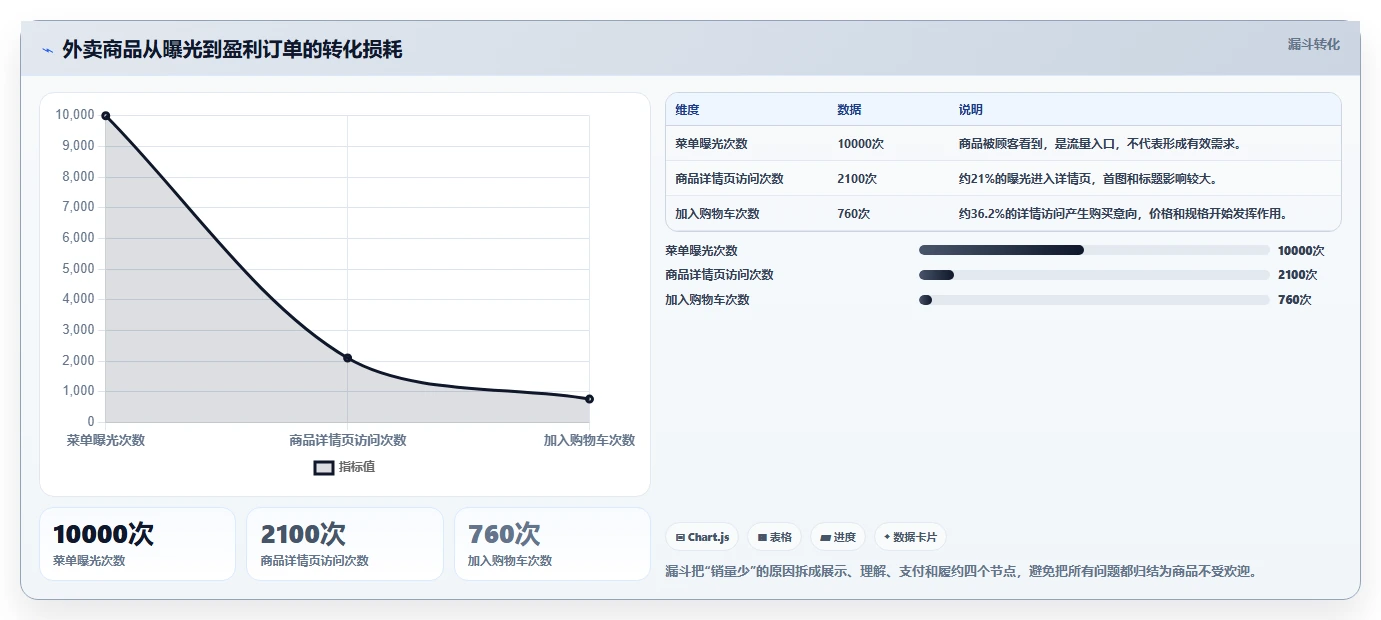The image size is (1381, 620).
Task: Open the 2100次 商品详情页访问次数 stat card
Action: pyautogui.click(x=345, y=544)
